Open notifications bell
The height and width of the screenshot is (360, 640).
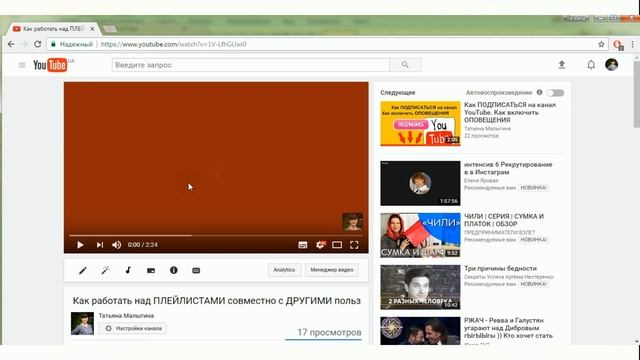tap(591, 64)
